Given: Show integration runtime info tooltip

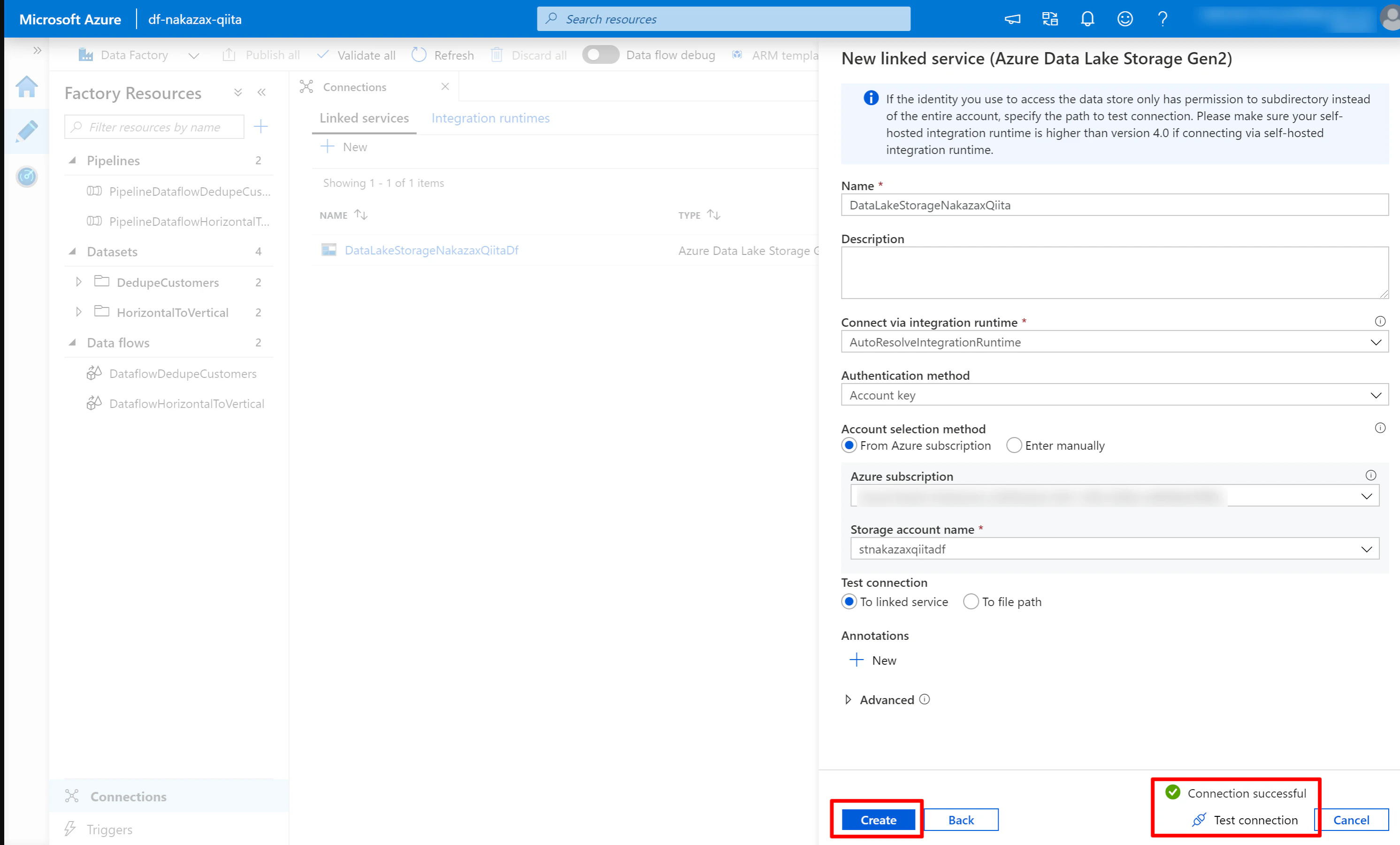Looking at the screenshot, I should 1379,322.
